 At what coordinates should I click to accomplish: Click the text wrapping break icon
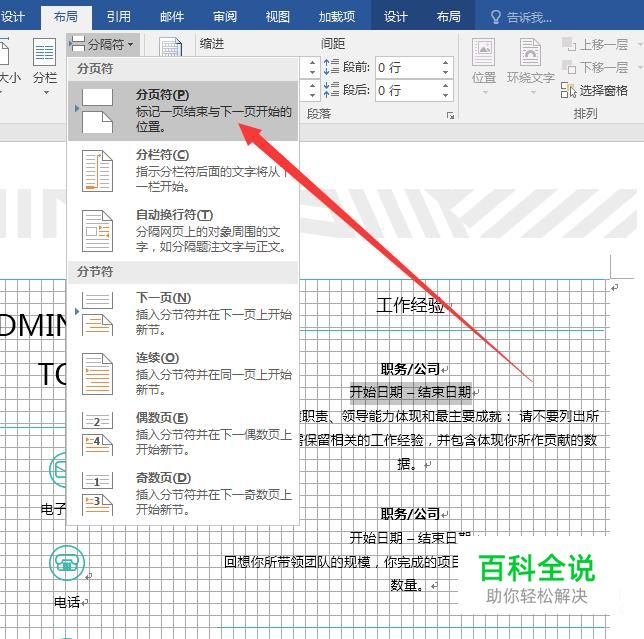(97, 231)
